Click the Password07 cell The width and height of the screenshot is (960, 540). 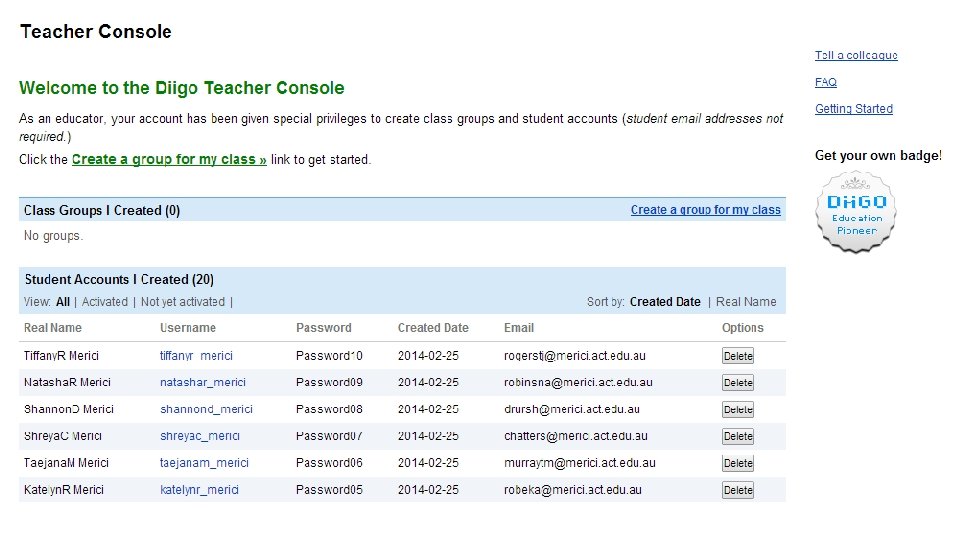329,436
